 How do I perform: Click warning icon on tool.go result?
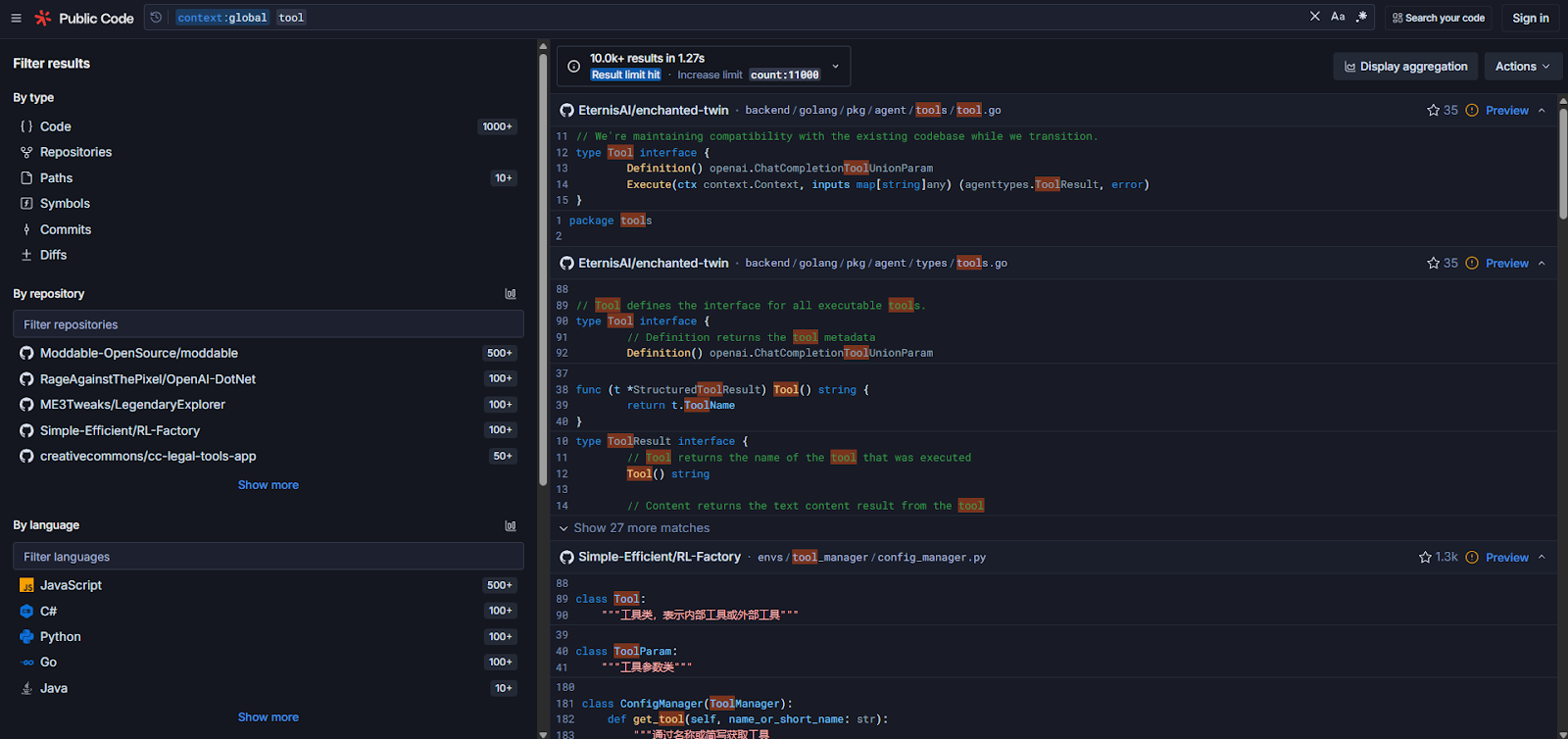(1471, 110)
